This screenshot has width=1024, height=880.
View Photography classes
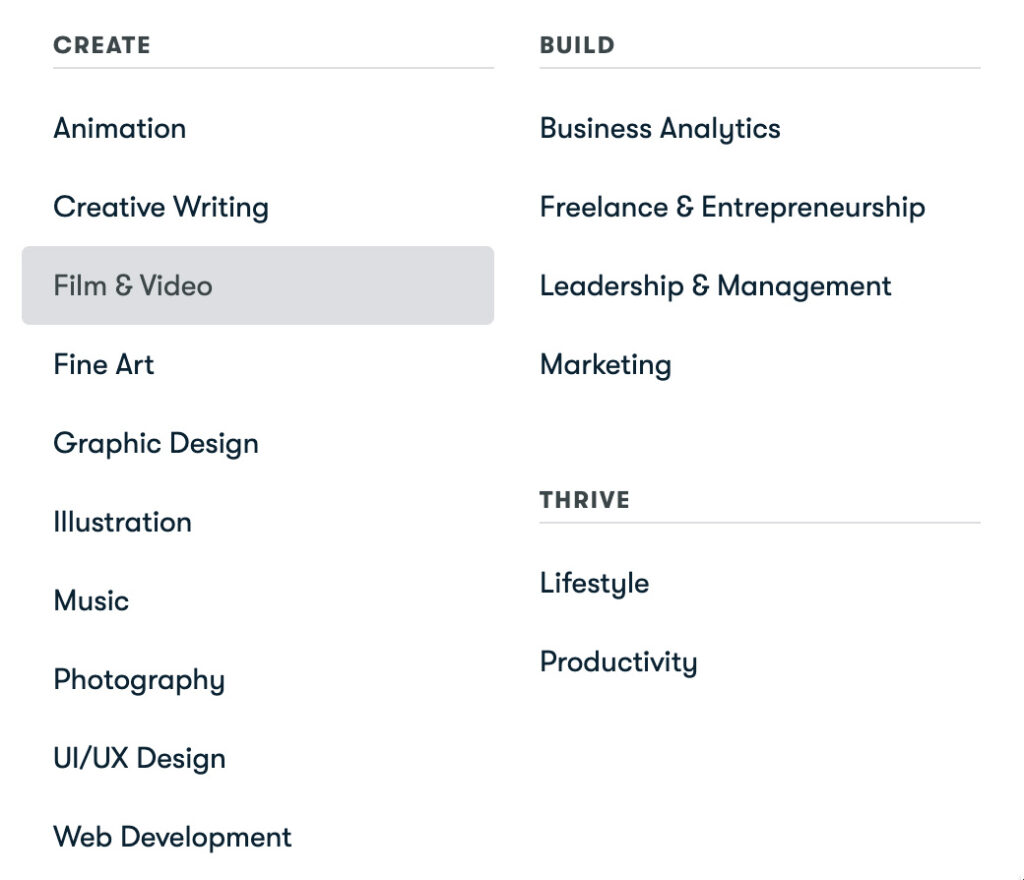[139, 680]
